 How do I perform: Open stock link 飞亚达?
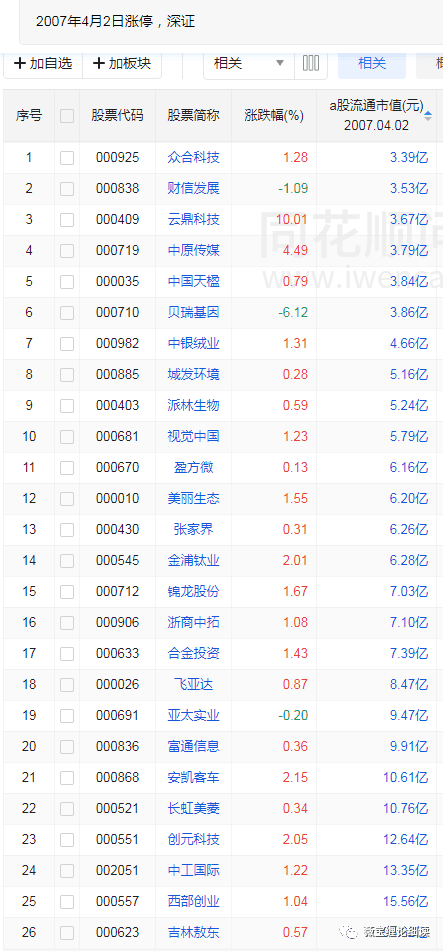(x=194, y=684)
